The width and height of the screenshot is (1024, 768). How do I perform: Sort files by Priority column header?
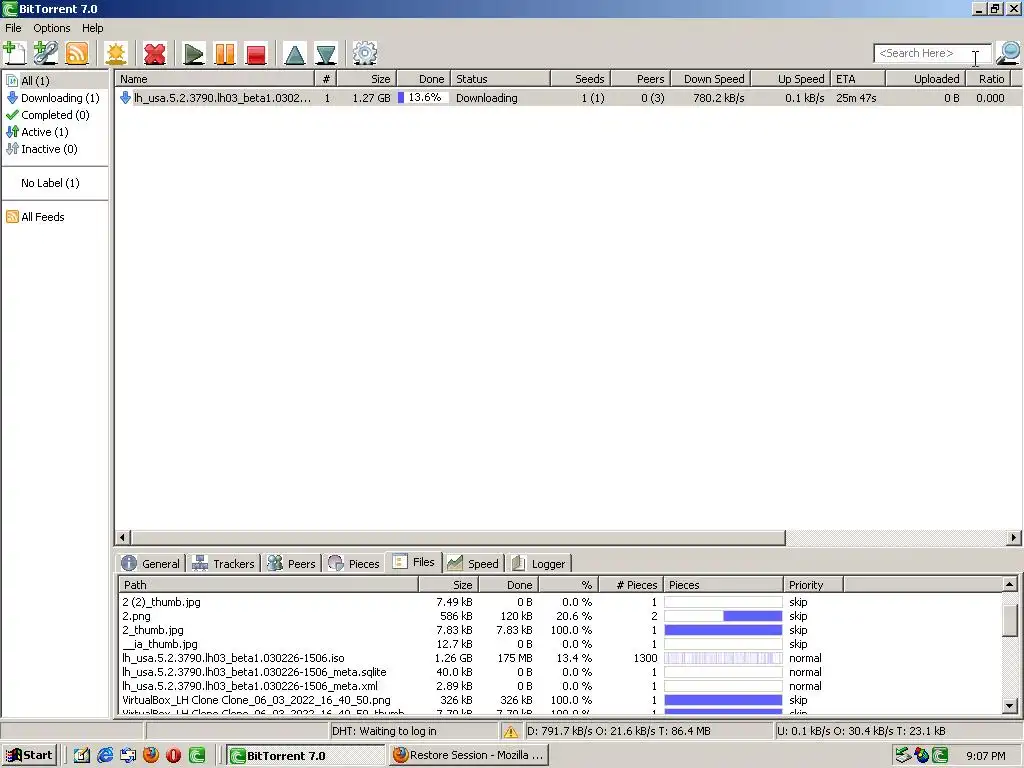pos(813,585)
